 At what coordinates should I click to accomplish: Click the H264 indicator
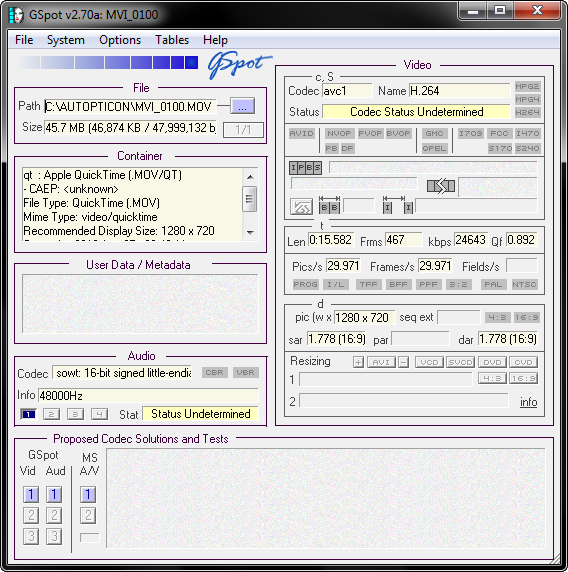click(x=527, y=112)
